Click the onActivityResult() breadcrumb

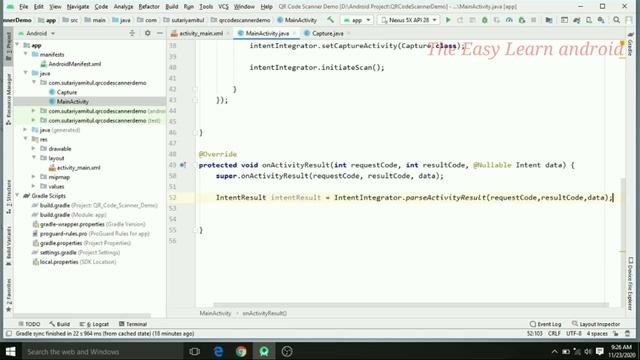click(x=264, y=313)
